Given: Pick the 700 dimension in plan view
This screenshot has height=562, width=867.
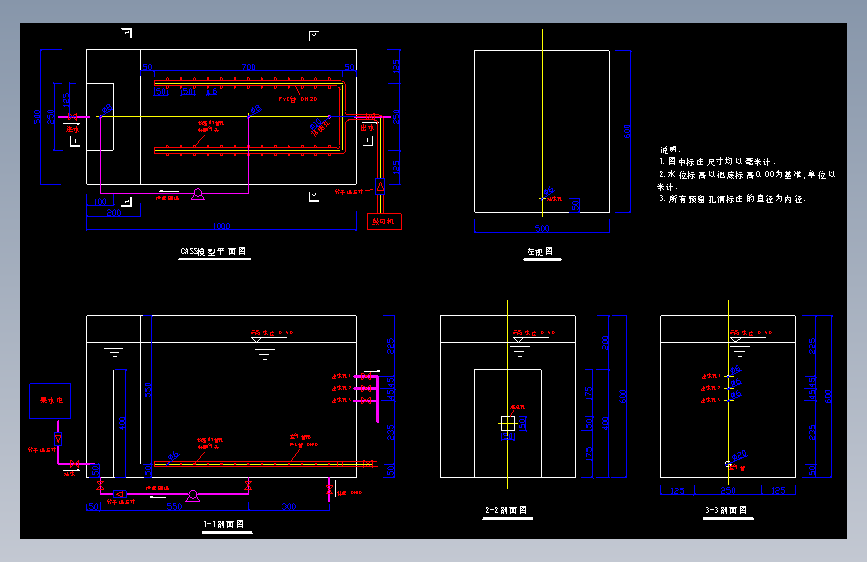Looking at the screenshot, I should pos(249,67).
